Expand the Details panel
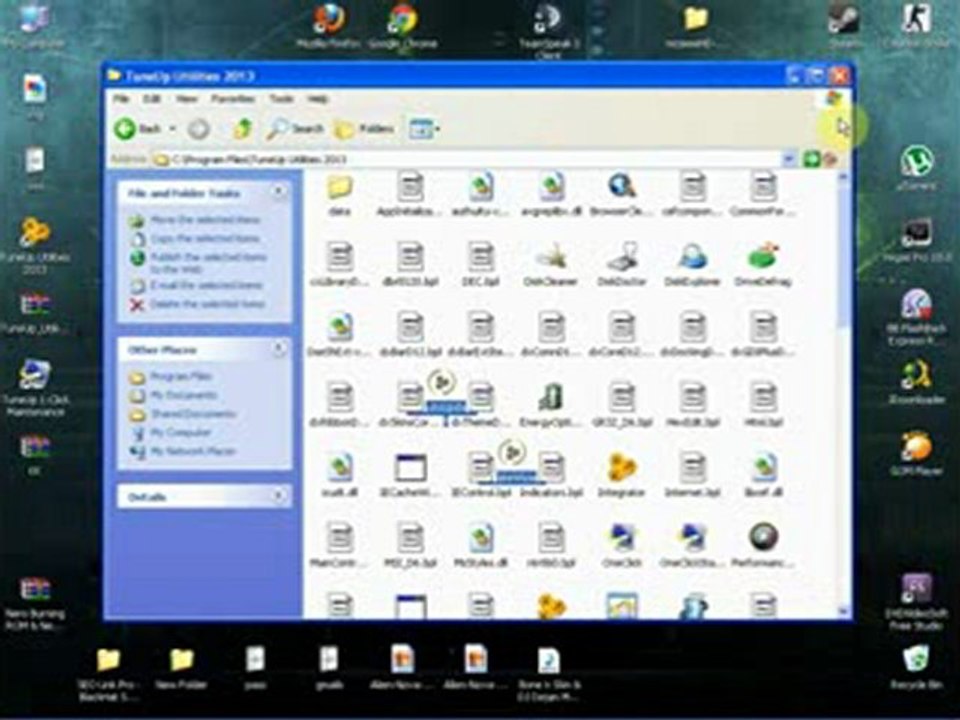The width and height of the screenshot is (960, 720). click(279, 495)
